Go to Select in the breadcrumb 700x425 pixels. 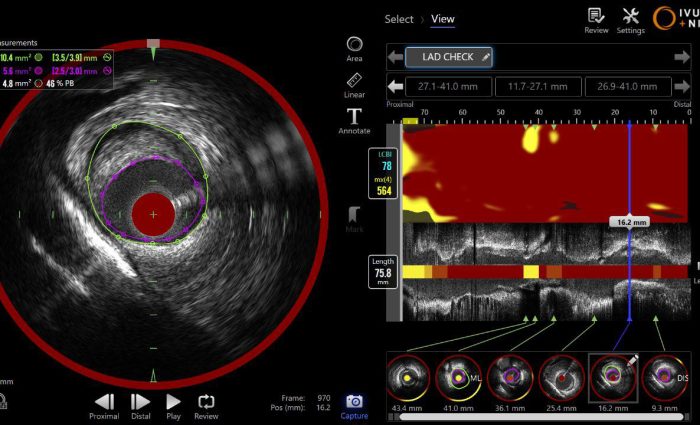click(399, 19)
